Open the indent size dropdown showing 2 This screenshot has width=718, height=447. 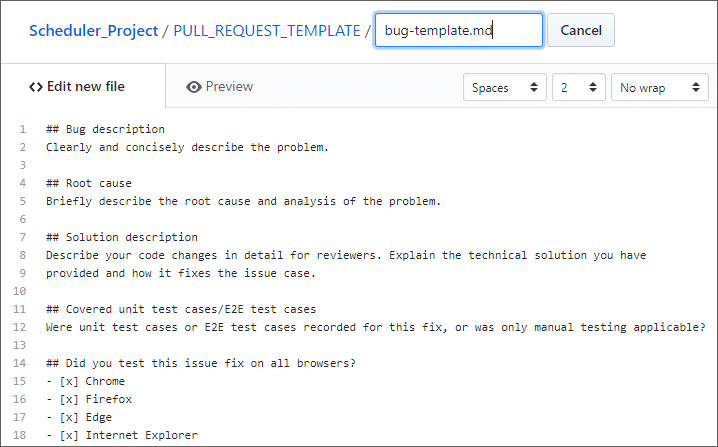click(579, 87)
